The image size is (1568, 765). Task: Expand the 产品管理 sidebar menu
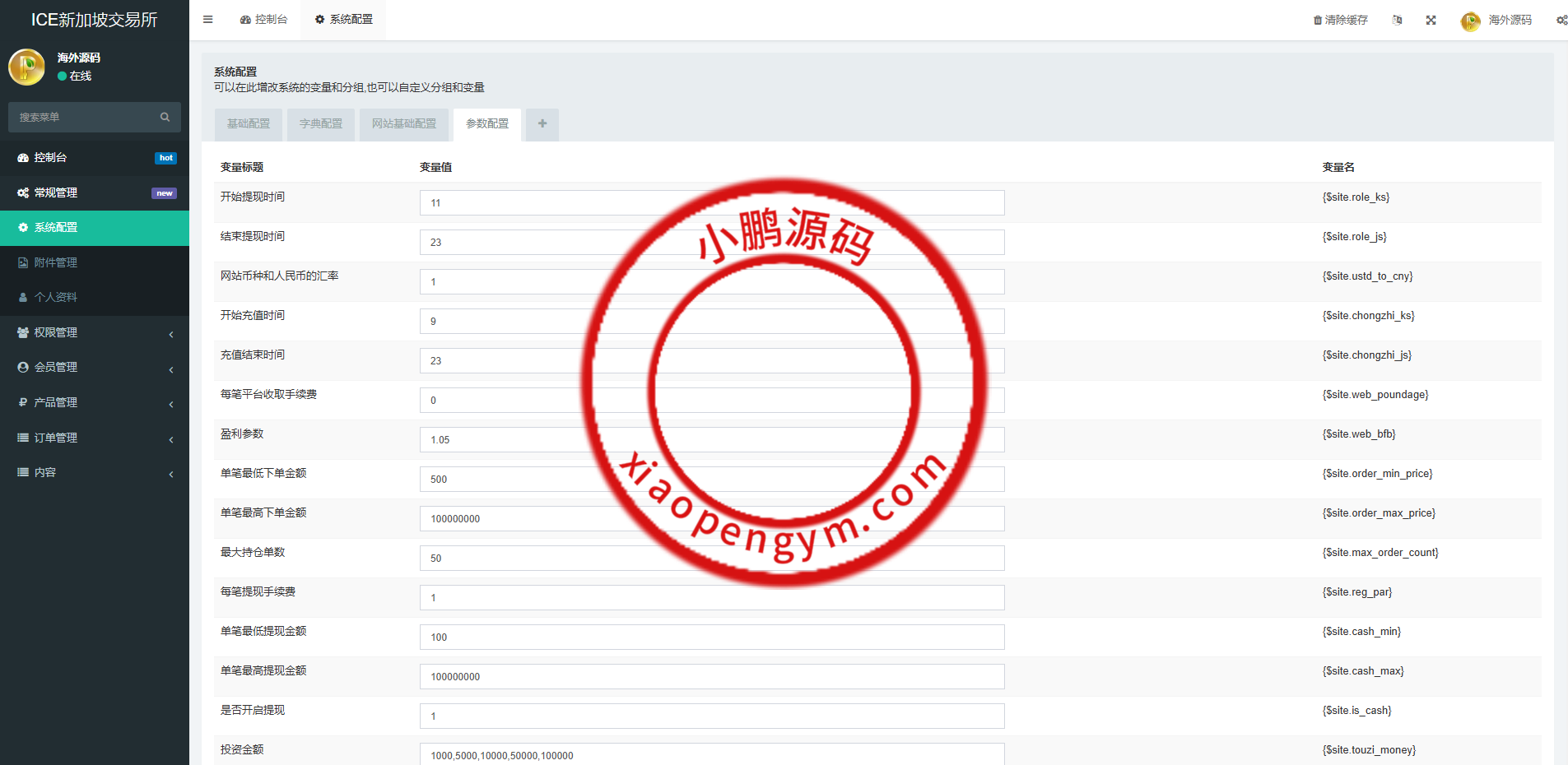[x=95, y=403]
